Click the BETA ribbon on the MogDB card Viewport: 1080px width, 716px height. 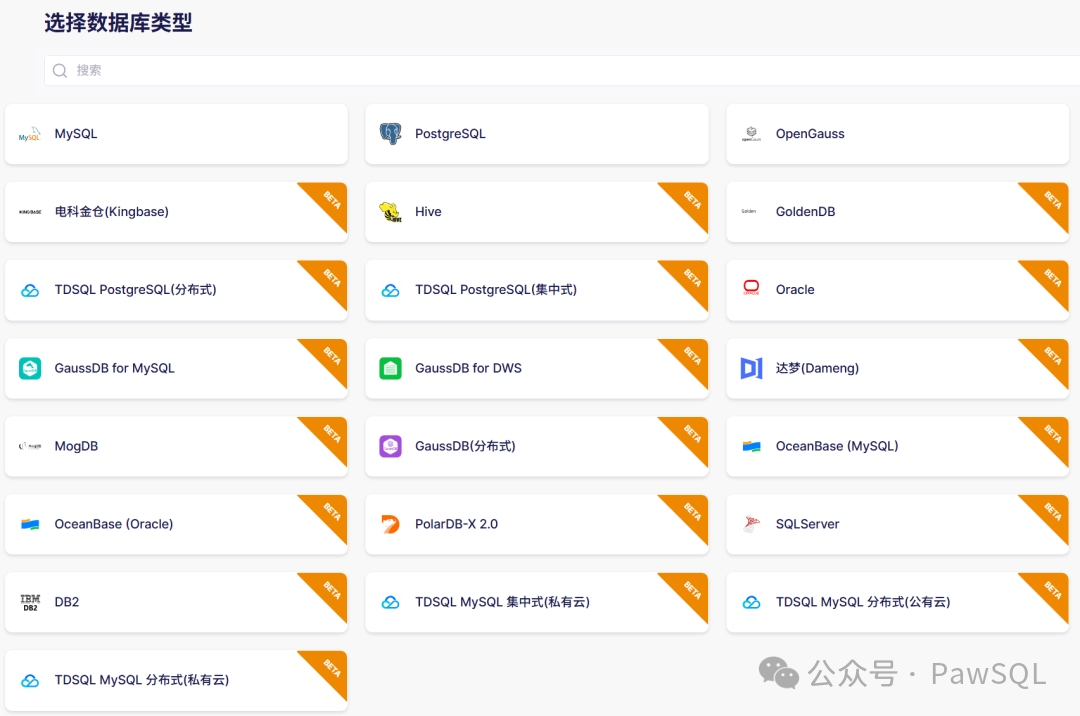(x=331, y=434)
